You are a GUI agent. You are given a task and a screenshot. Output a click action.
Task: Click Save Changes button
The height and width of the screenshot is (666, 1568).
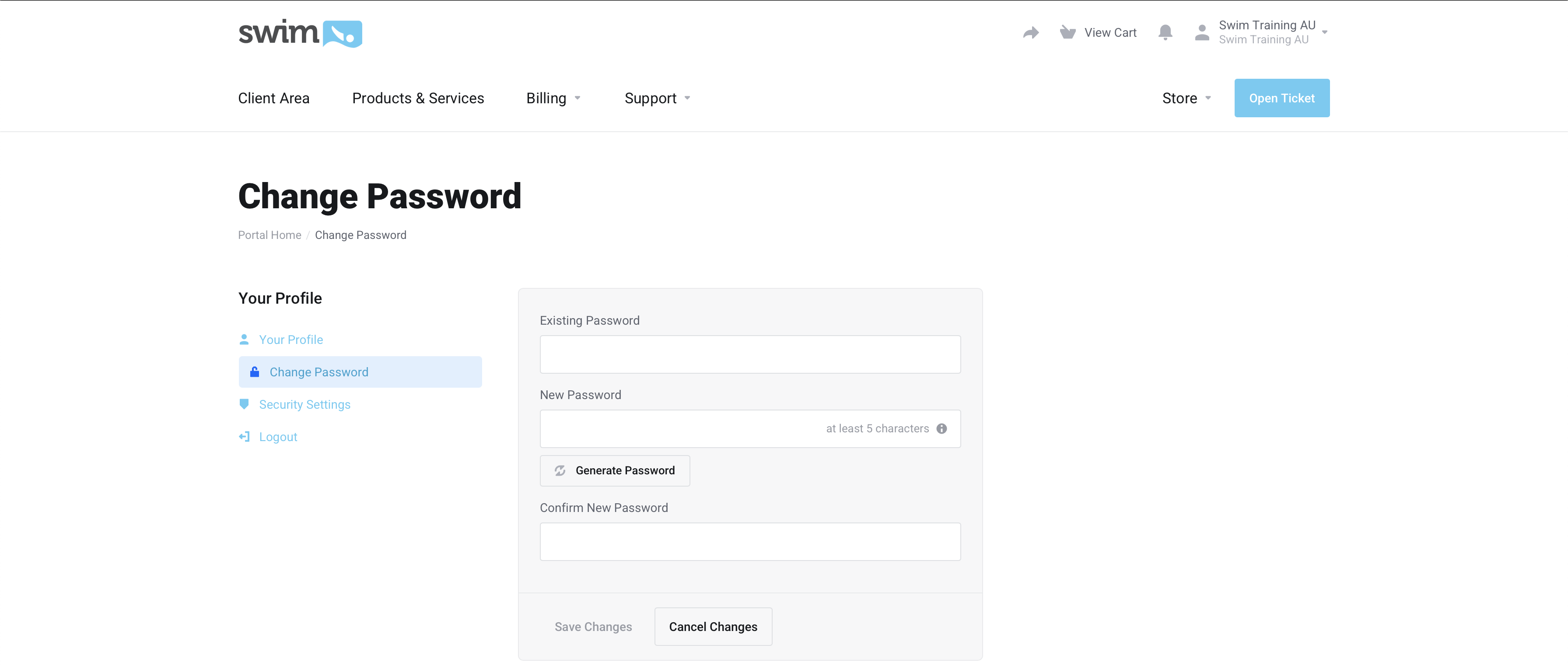pyautogui.click(x=593, y=627)
